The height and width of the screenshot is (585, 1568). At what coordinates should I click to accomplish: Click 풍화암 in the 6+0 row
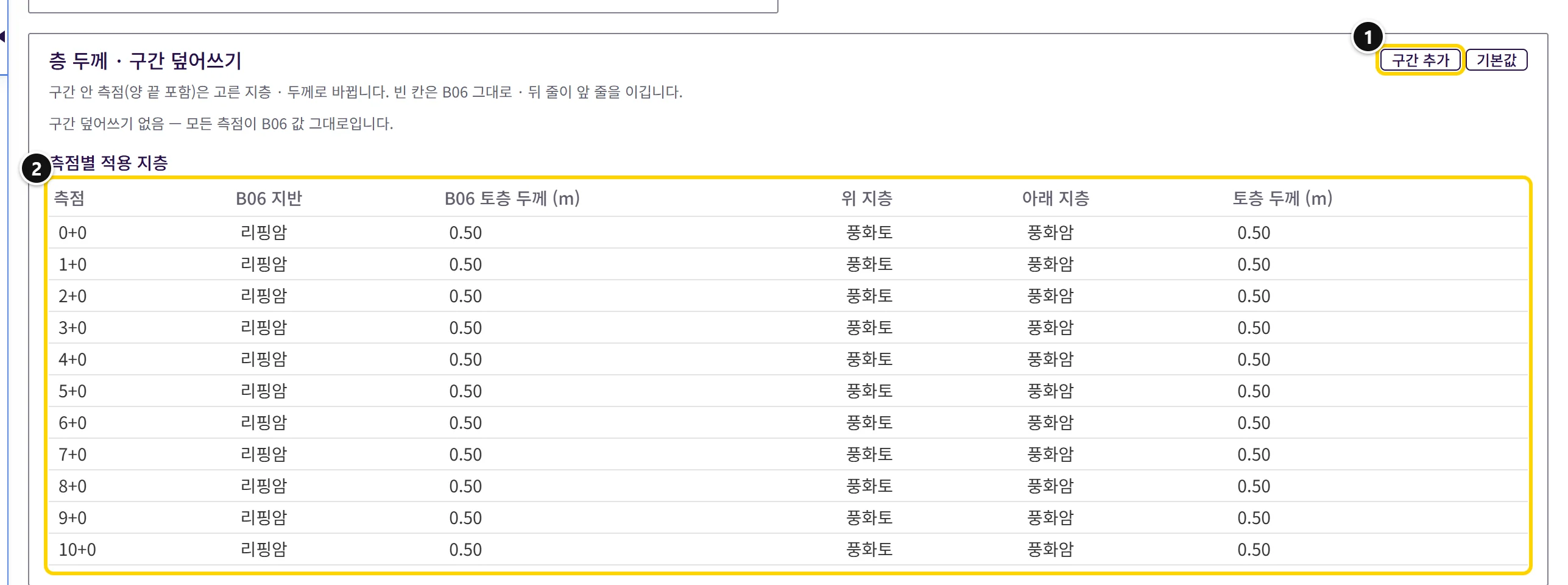(x=1051, y=422)
